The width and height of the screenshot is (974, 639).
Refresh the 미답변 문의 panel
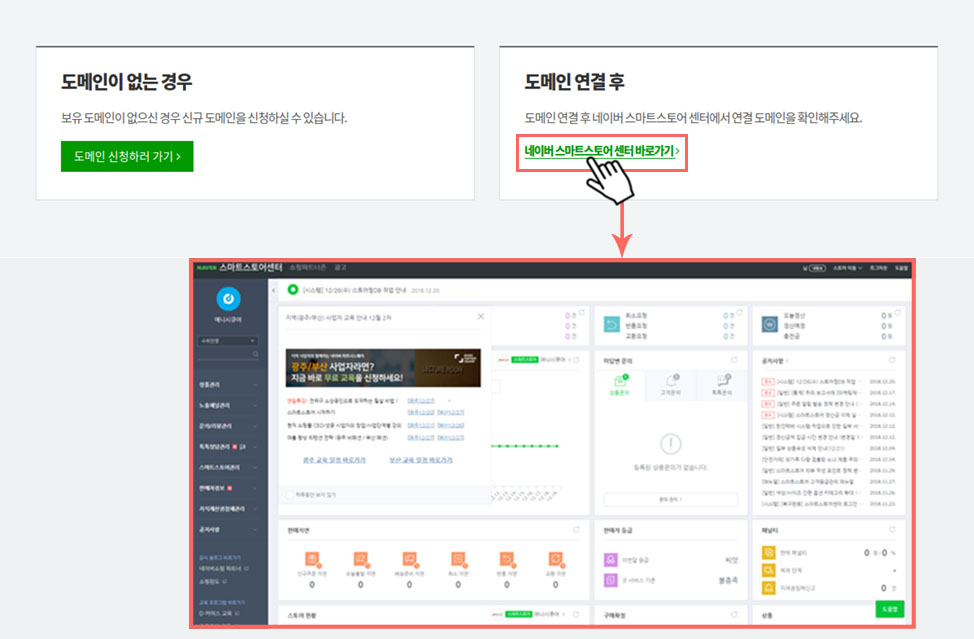tap(734, 360)
